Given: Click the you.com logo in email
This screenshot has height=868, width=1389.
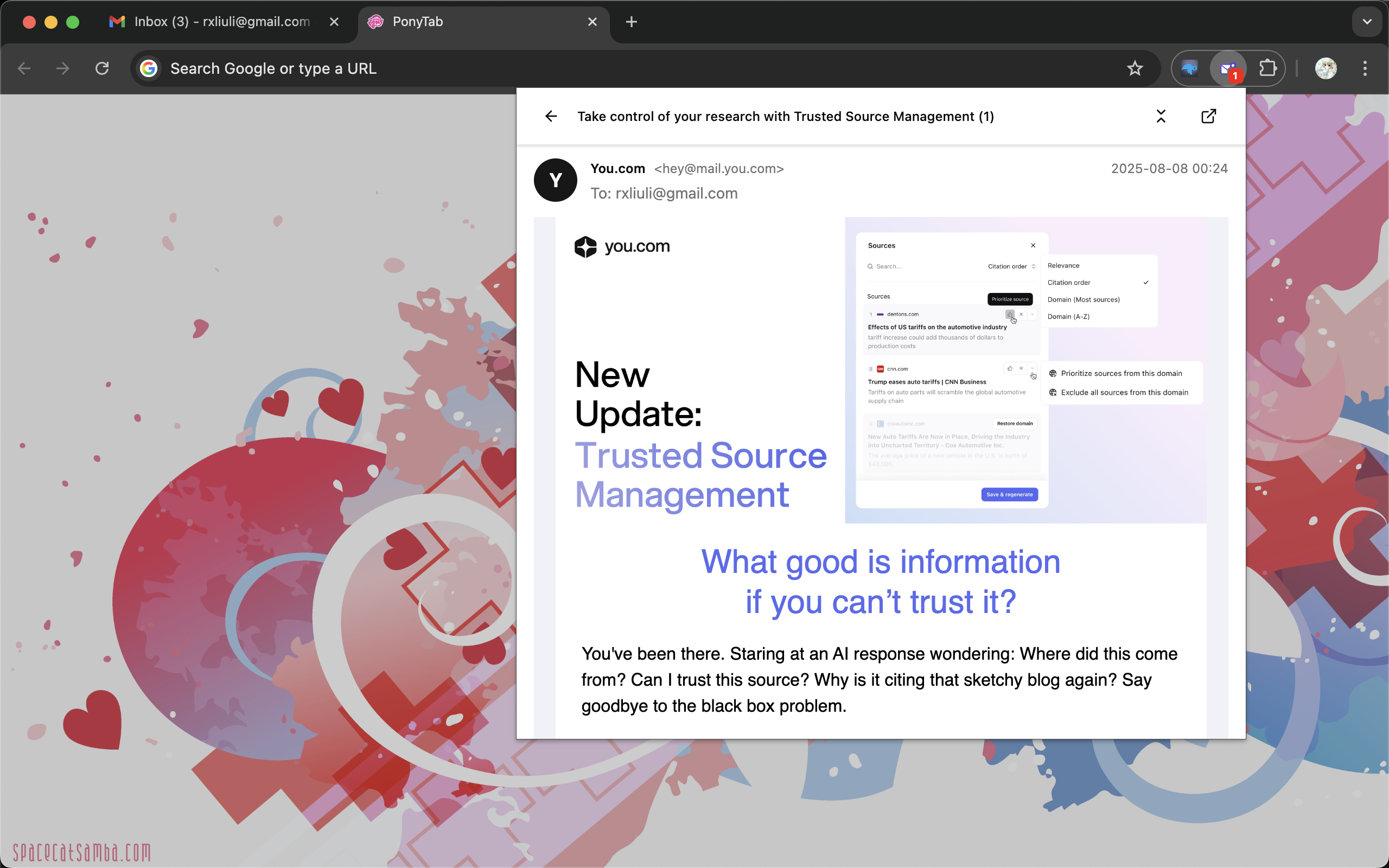Looking at the screenshot, I should pyautogui.click(x=622, y=247).
